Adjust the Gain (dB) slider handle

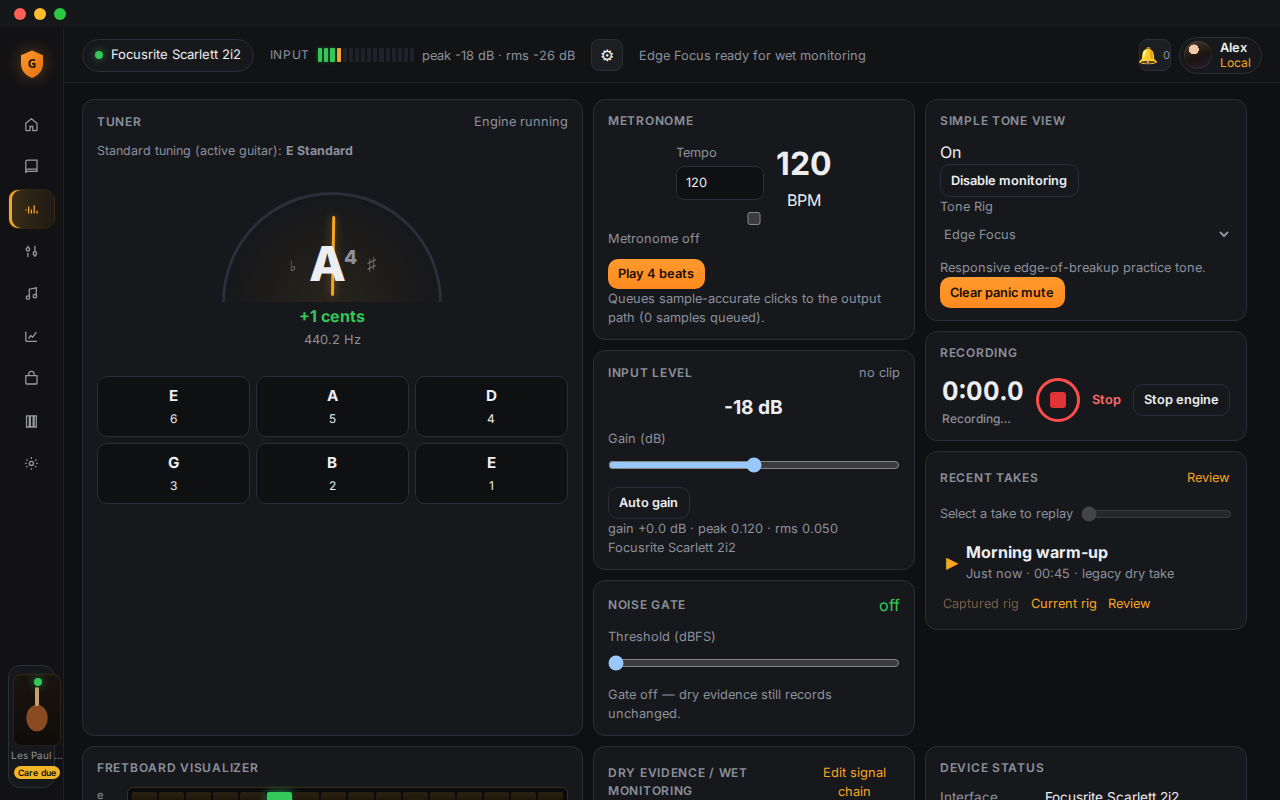pyautogui.click(x=754, y=465)
